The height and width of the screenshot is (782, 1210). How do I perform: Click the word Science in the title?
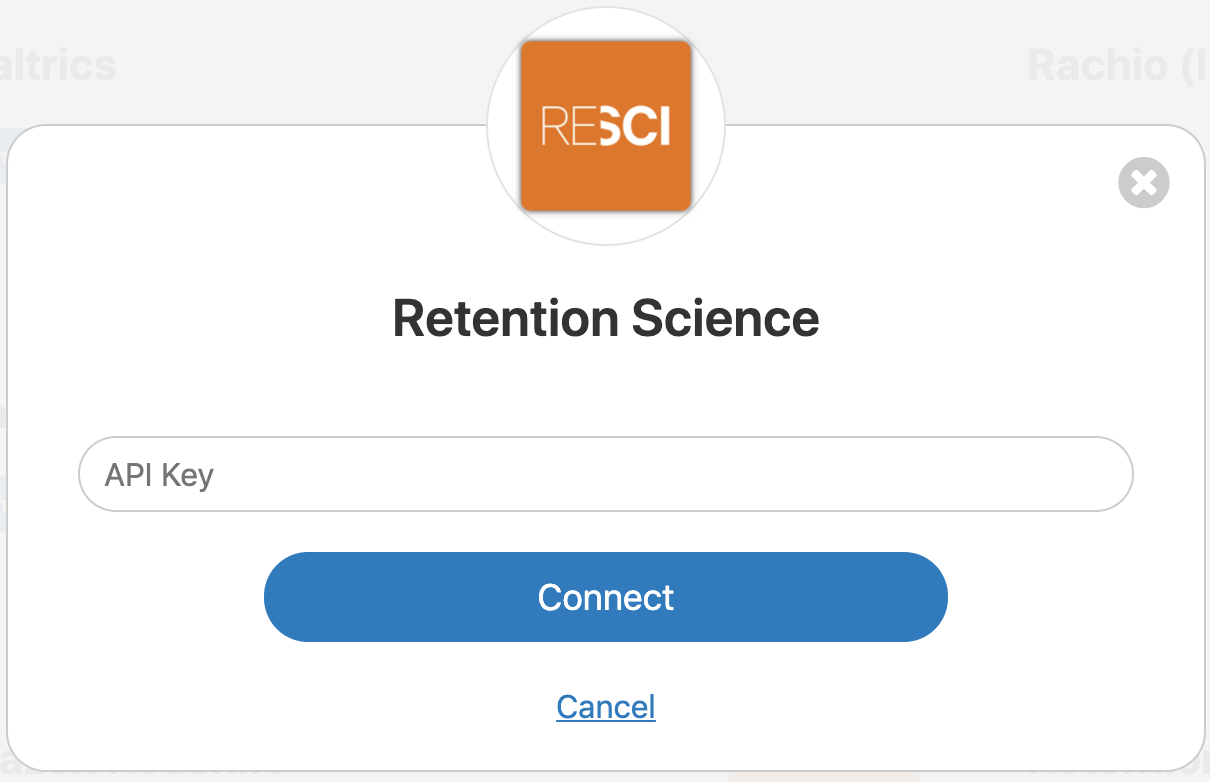725,319
